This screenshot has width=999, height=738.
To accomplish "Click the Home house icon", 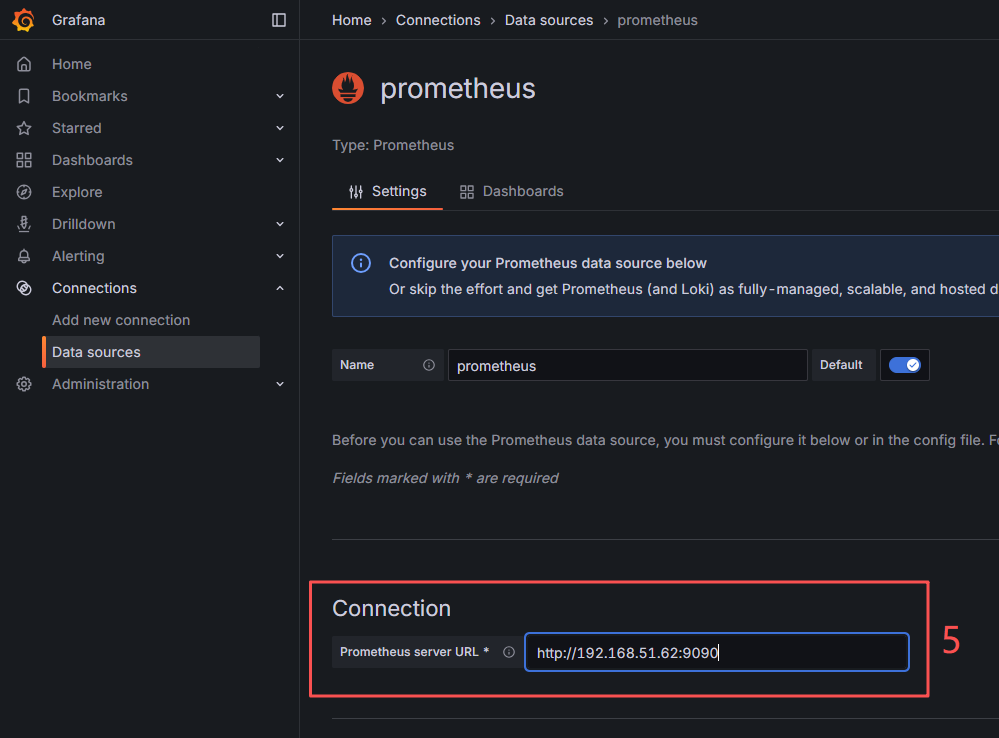I will (24, 64).
